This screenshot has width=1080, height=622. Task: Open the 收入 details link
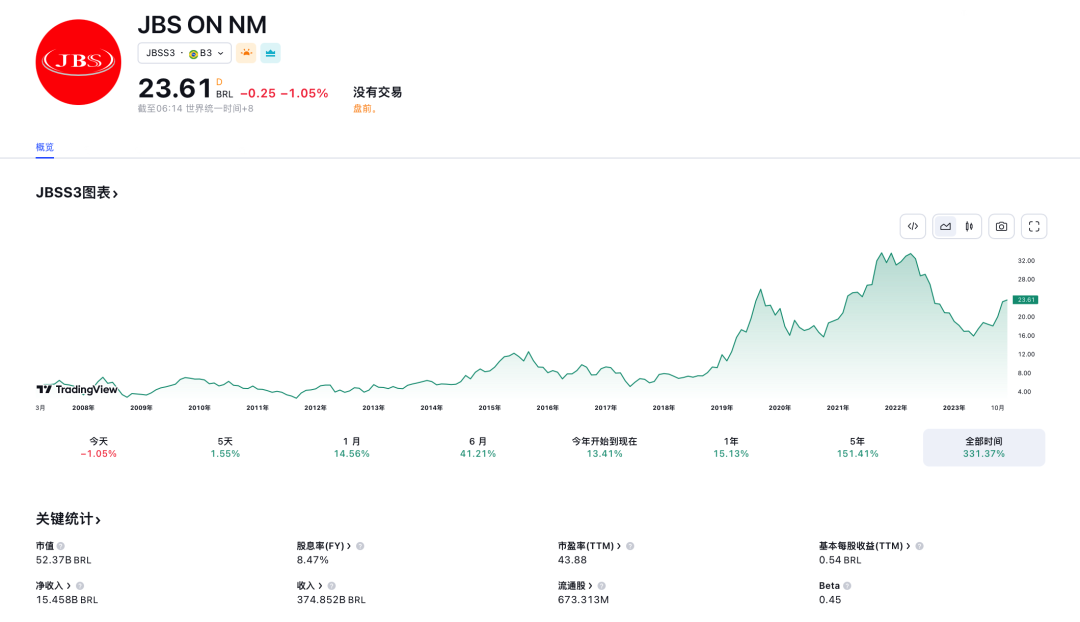pyautogui.click(x=310, y=586)
